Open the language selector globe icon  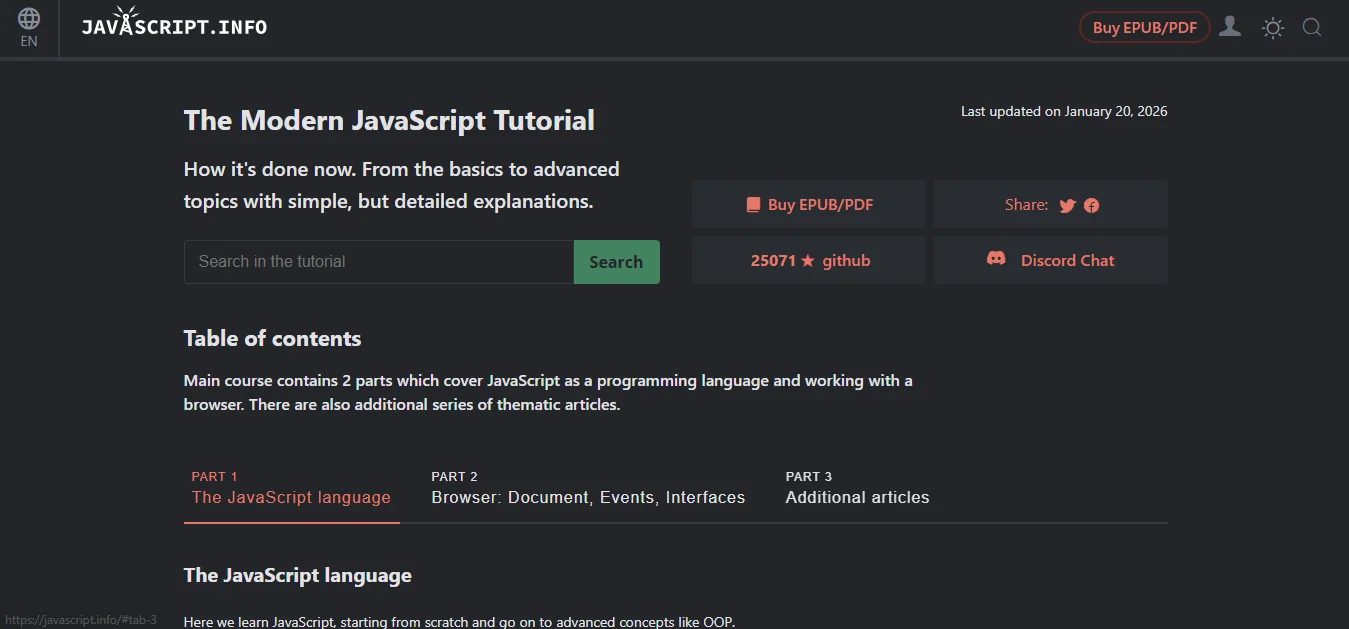coord(28,16)
